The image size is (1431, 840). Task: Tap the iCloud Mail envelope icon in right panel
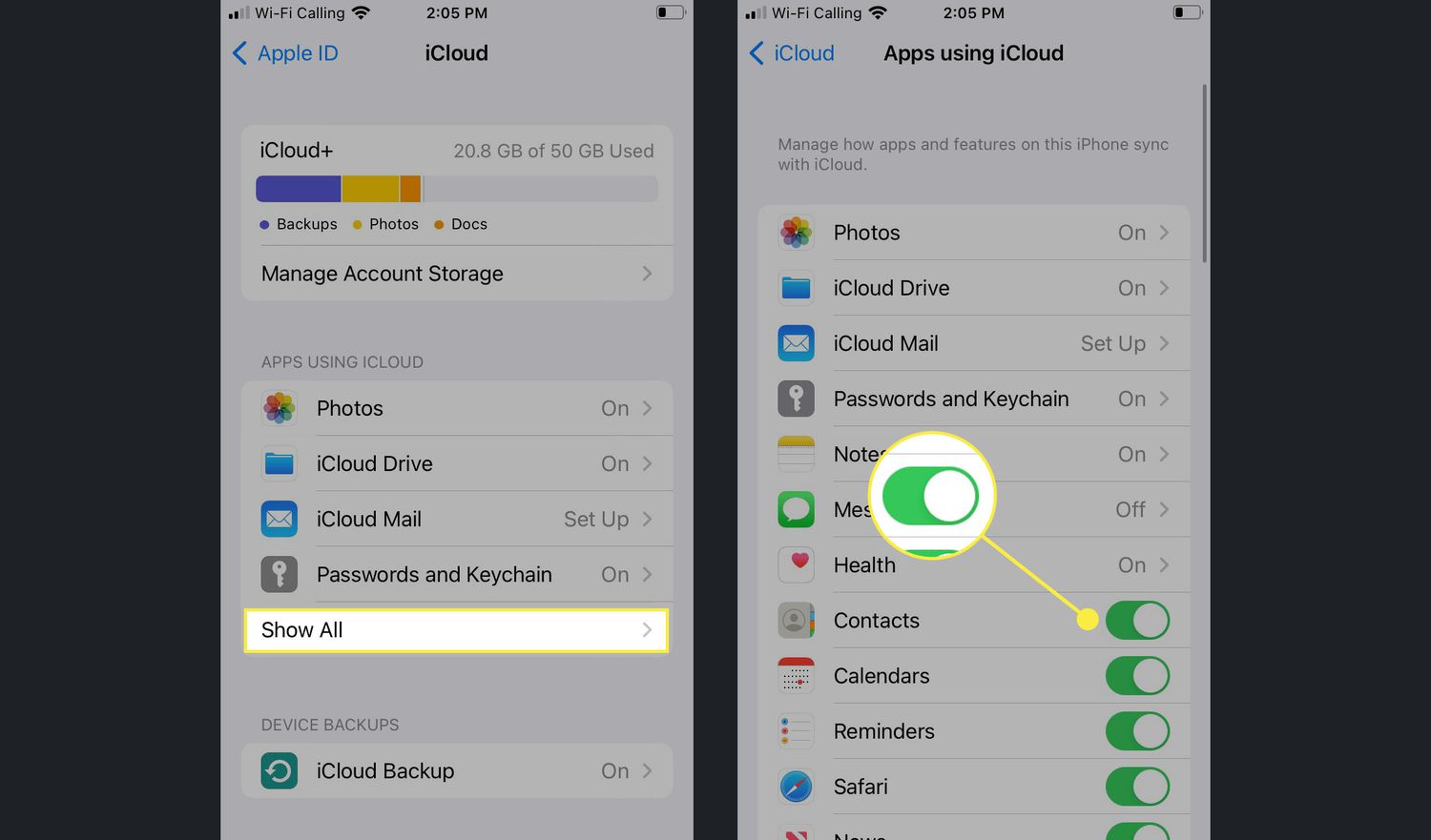click(796, 343)
